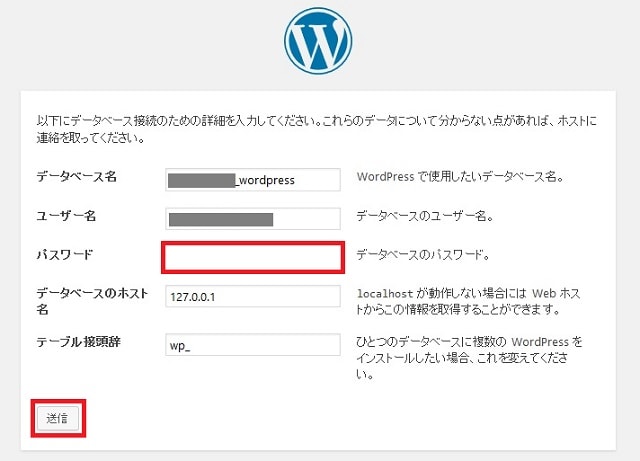Image resolution: width=640 pixels, height=461 pixels.
Task: Click the テーブル接頭辞 field containing wp_
Action: (253, 345)
